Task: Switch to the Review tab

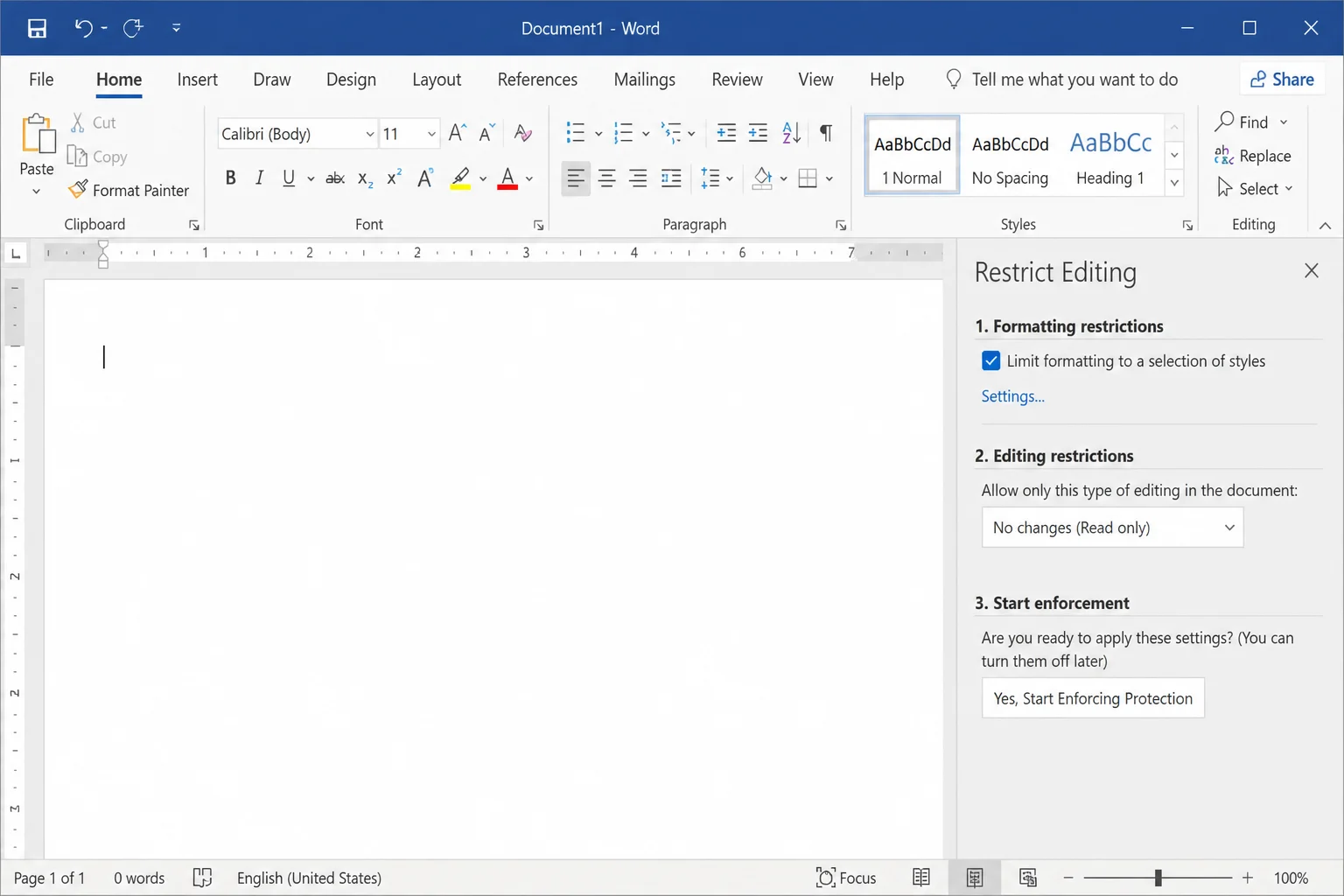Action: [x=737, y=80]
